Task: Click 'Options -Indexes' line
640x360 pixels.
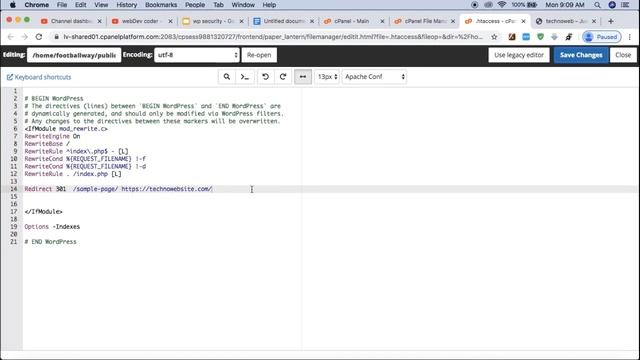Action: click(52, 227)
